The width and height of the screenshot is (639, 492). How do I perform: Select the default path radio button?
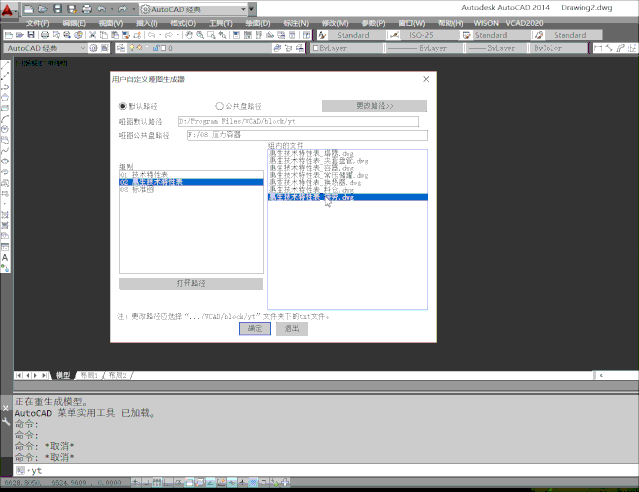point(122,106)
